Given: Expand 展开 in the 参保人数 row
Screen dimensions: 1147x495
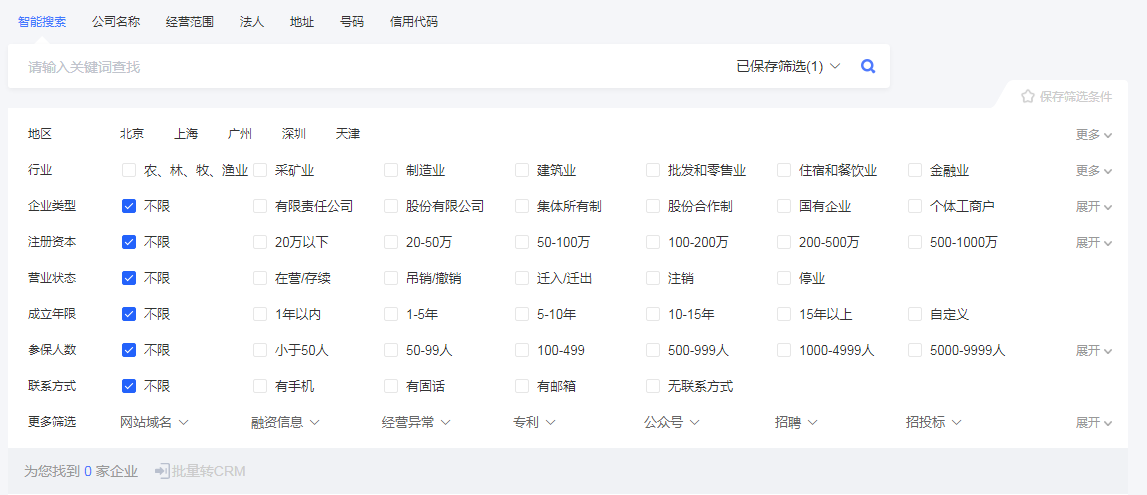Looking at the screenshot, I should (x=1094, y=350).
